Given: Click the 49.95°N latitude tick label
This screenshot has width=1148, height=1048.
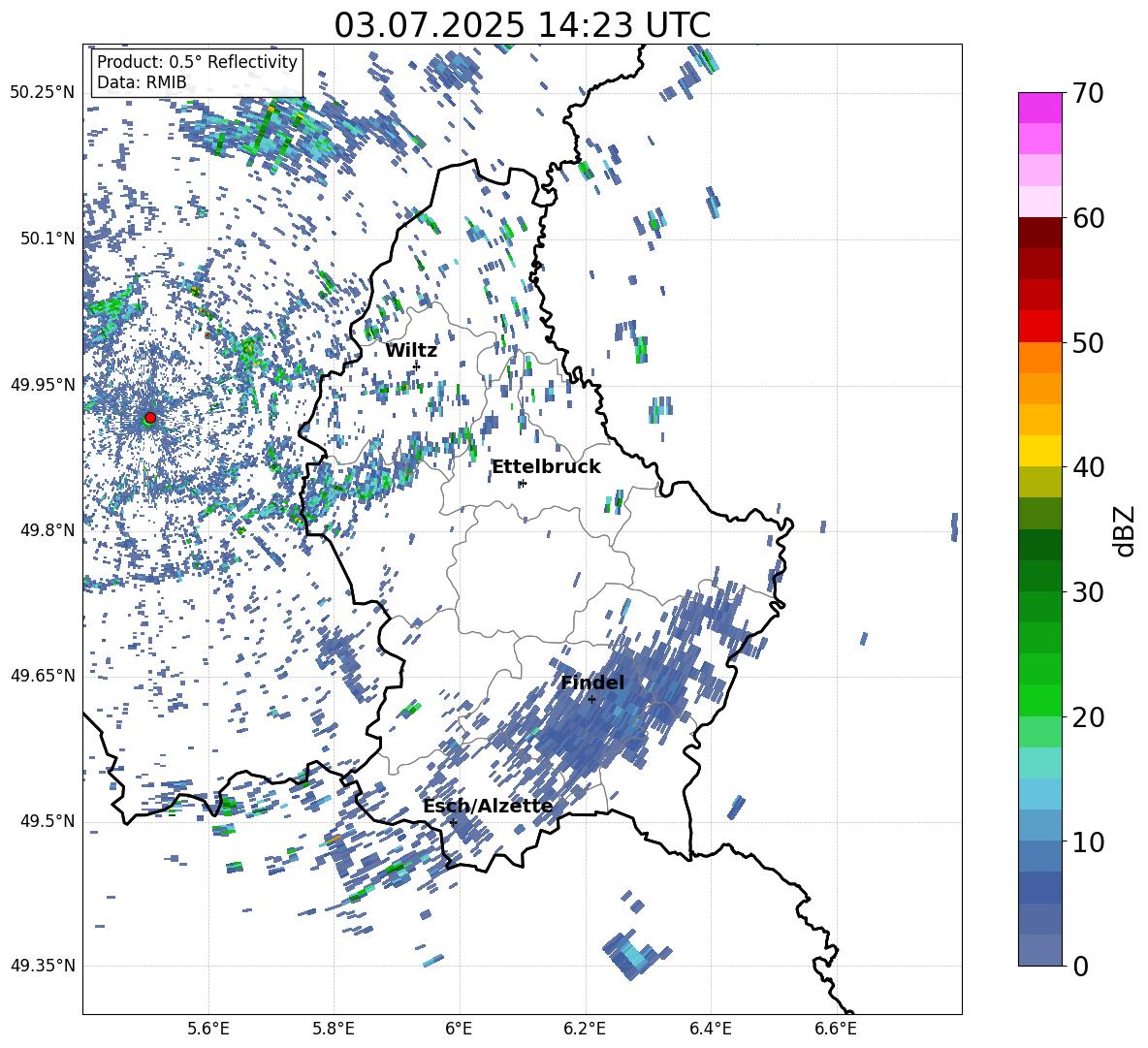Looking at the screenshot, I should (43, 384).
